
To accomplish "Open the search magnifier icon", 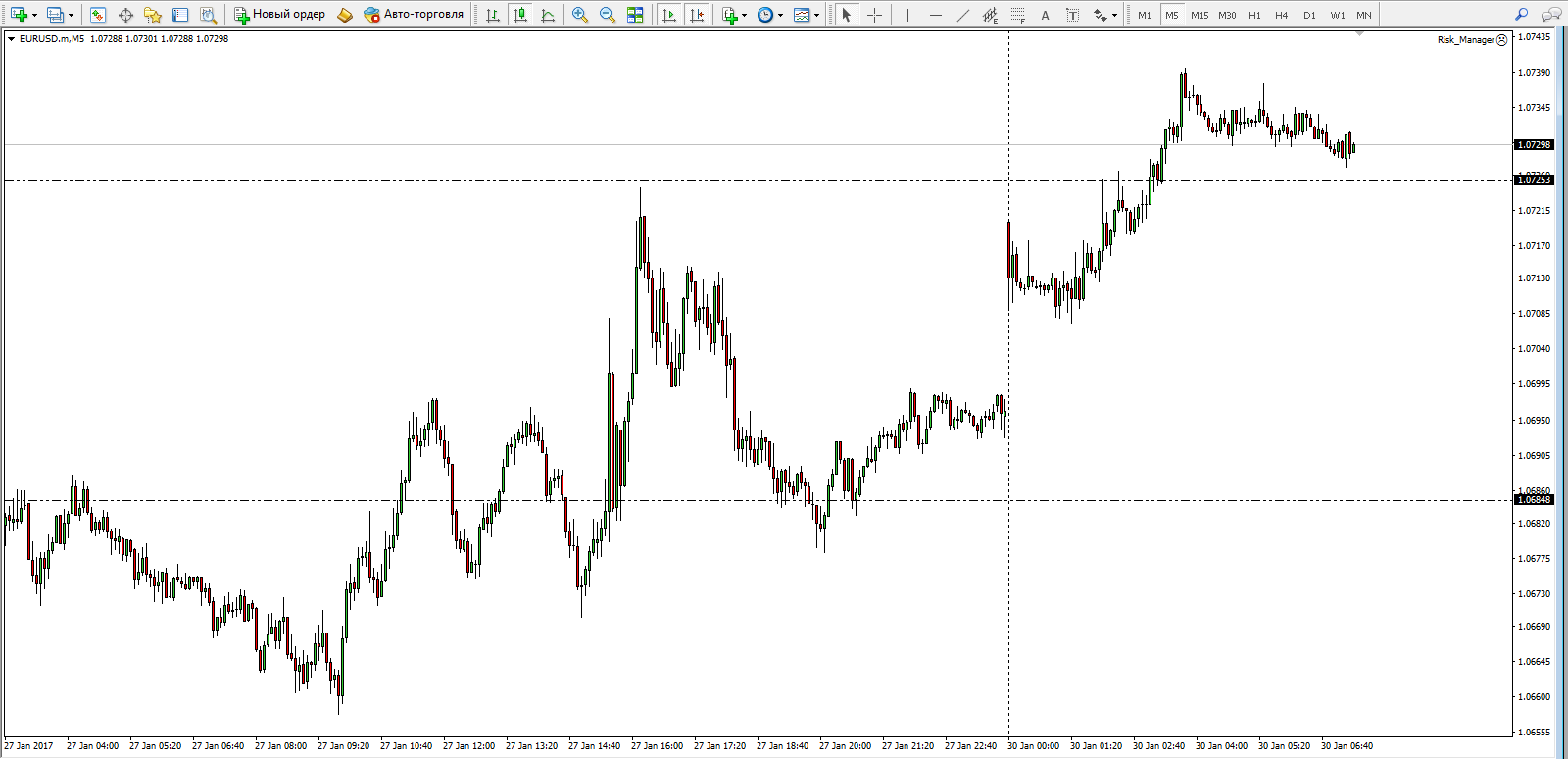I will pyautogui.click(x=1521, y=15).
